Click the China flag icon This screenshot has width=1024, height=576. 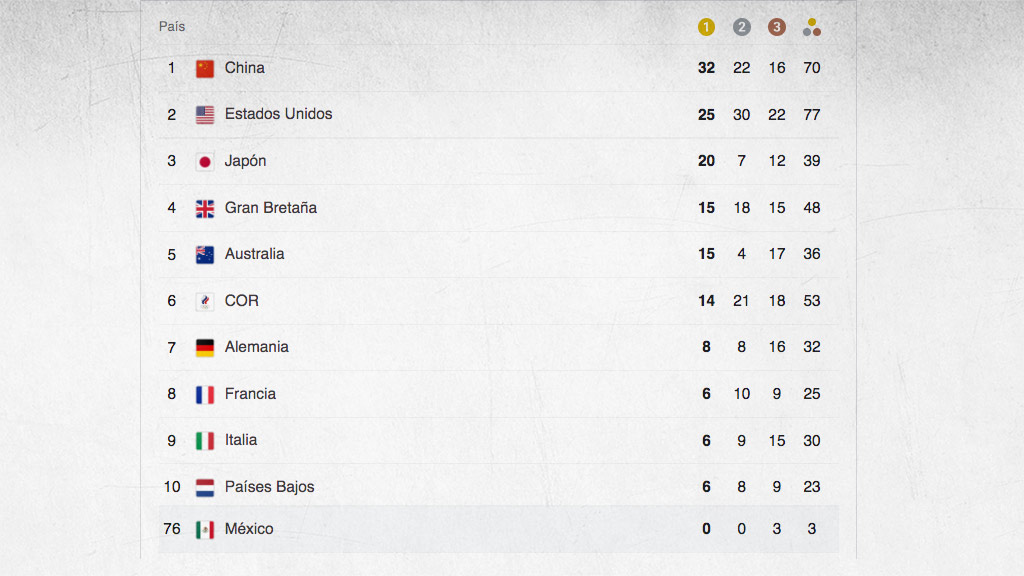pos(205,69)
